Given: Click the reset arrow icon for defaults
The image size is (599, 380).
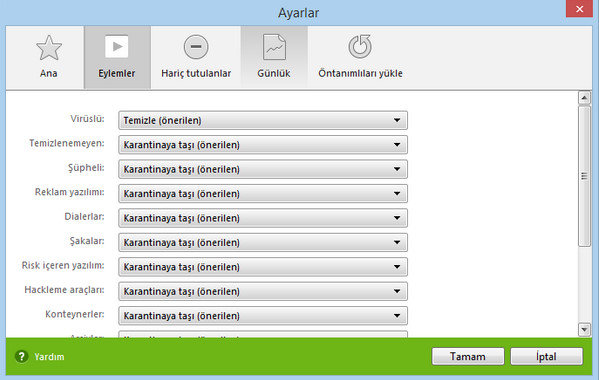Looking at the screenshot, I should (360, 47).
